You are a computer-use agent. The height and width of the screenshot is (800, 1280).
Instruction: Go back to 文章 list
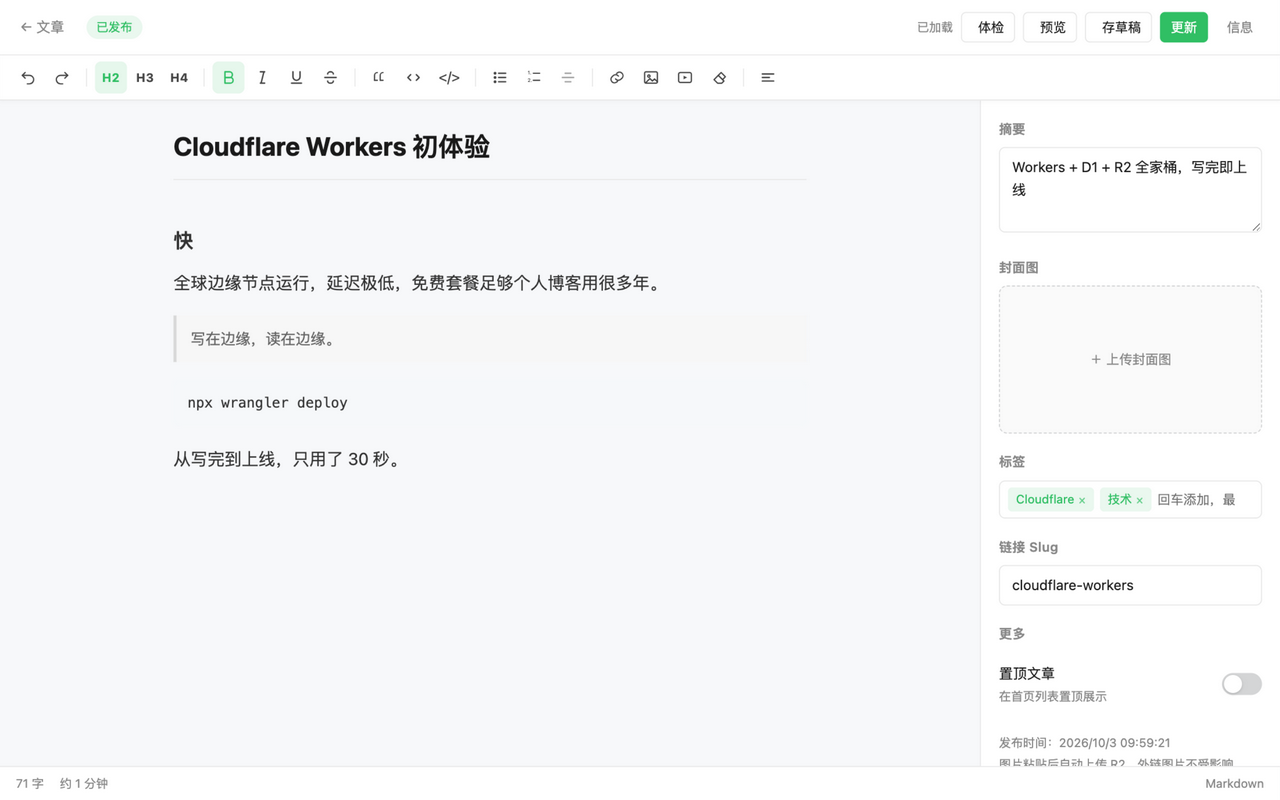coord(42,27)
